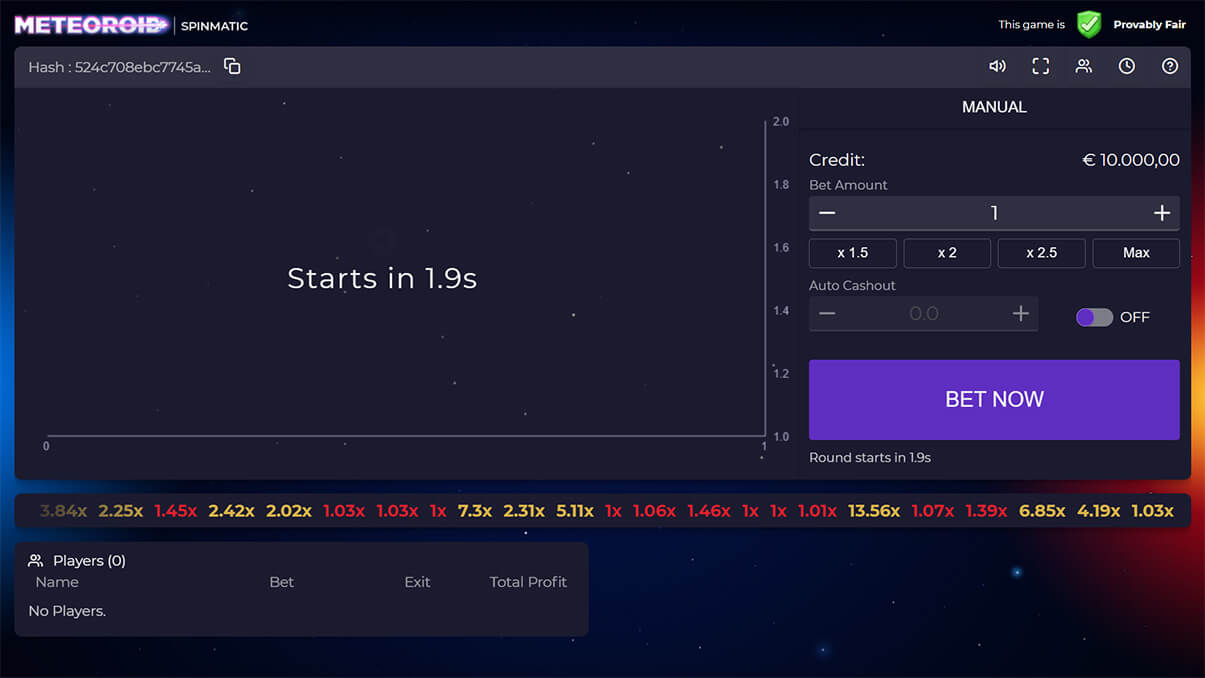Image resolution: width=1205 pixels, height=678 pixels.
Task: Copy the game hash to clipboard
Action: tap(232, 66)
